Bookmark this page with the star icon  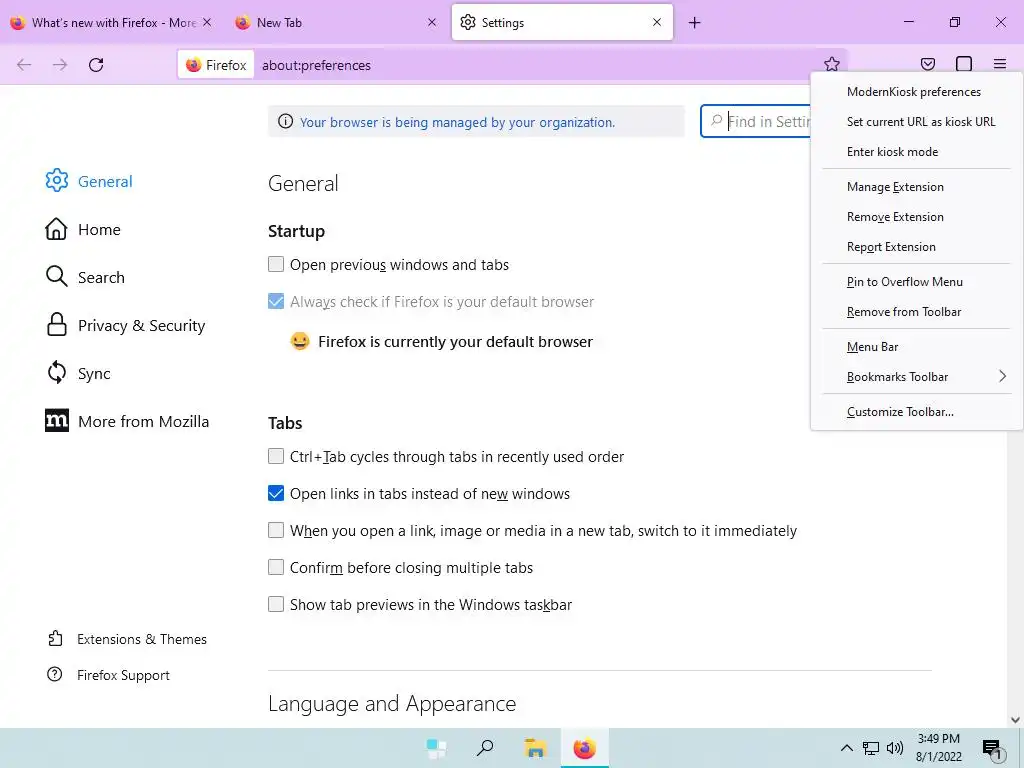point(831,64)
